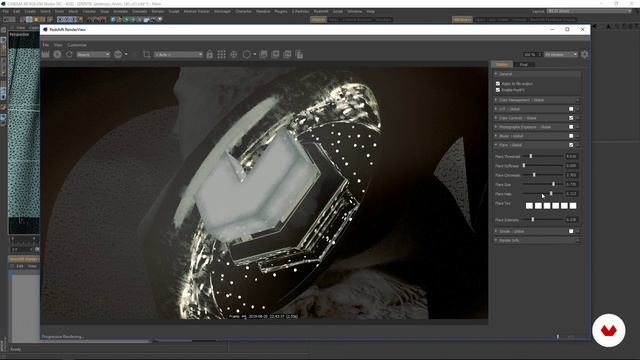Activate the render region crop tool

pyautogui.click(x=147, y=54)
